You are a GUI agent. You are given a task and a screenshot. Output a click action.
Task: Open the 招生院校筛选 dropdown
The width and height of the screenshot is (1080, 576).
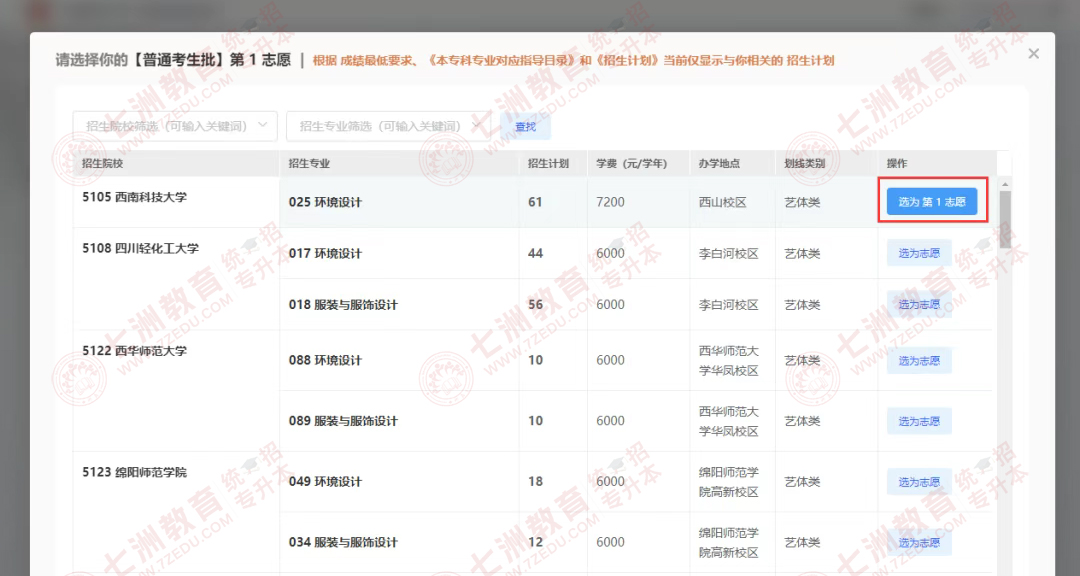pos(175,126)
